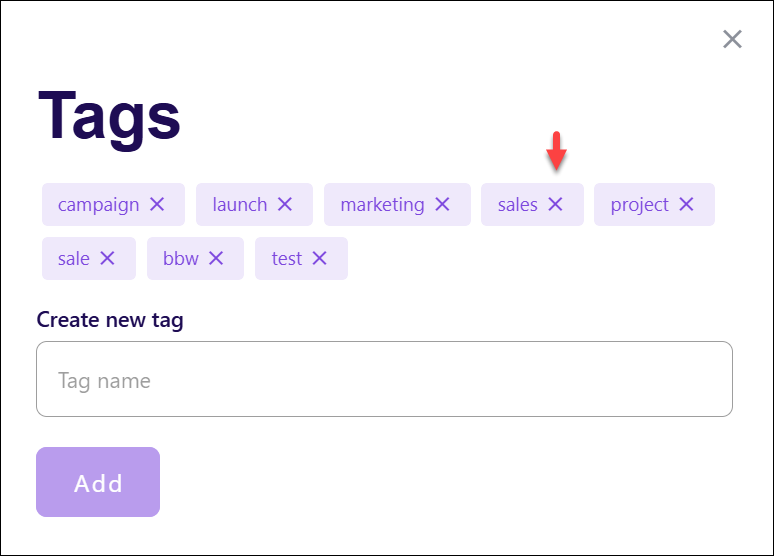Delete the sale tag X icon
This screenshot has width=774, height=556.
point(107,258)
